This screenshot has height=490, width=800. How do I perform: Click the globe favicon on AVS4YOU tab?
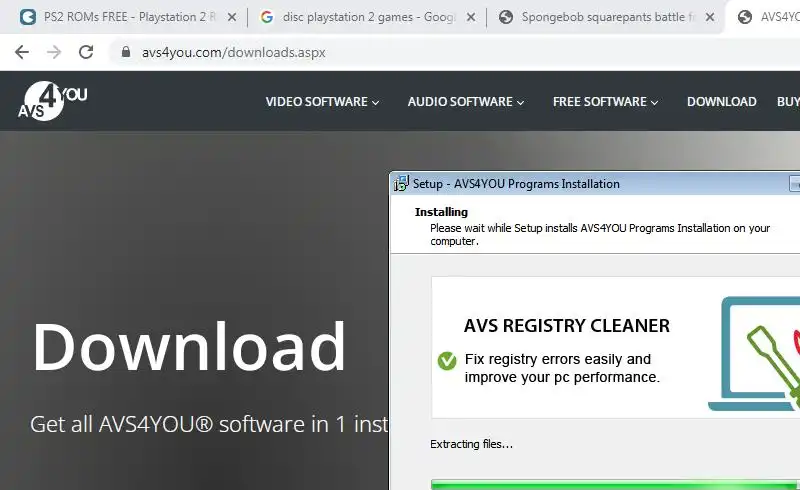(x=745, y=17)
